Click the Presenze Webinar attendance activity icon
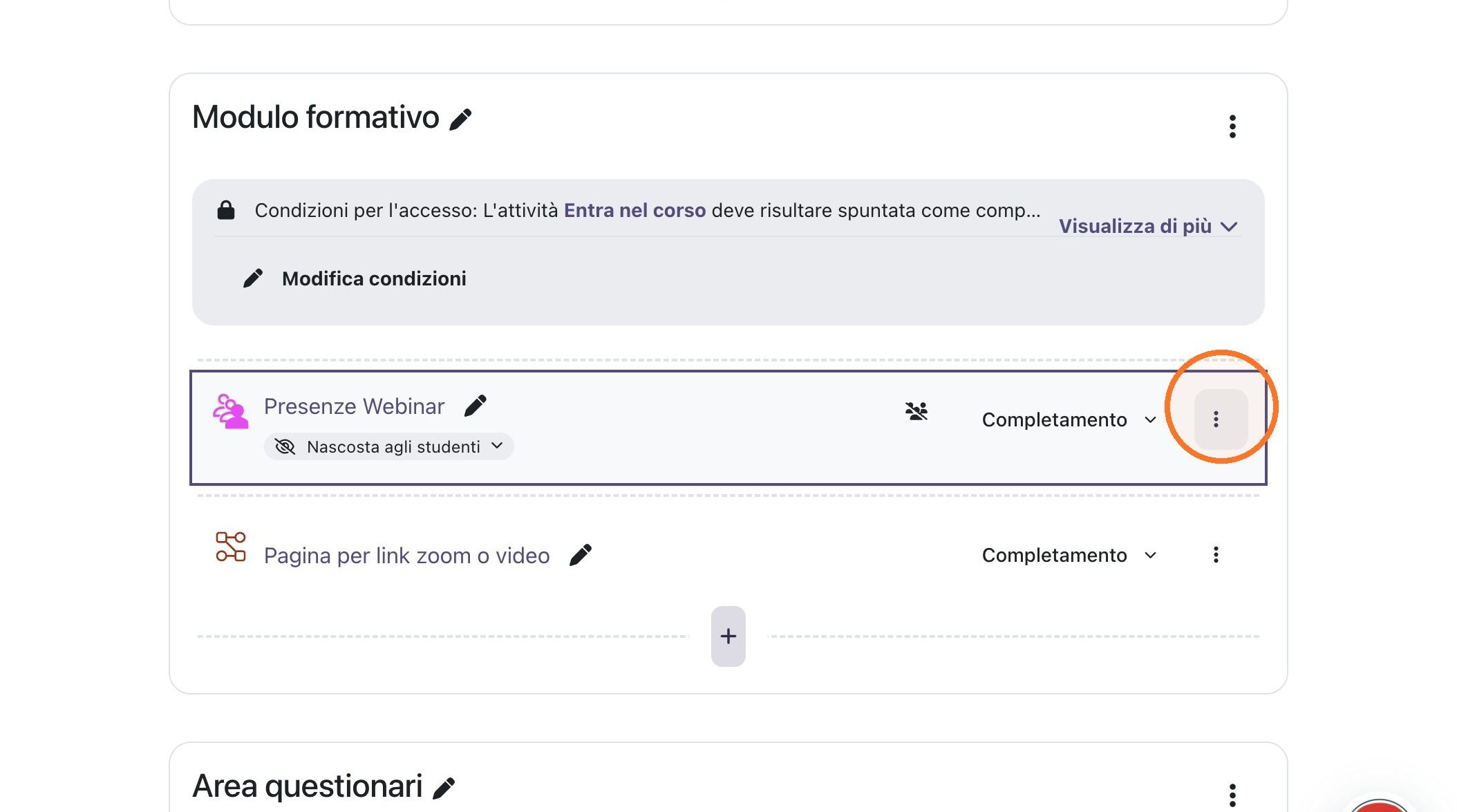This screenshot has height=812, width=1457. click(230, 411)
